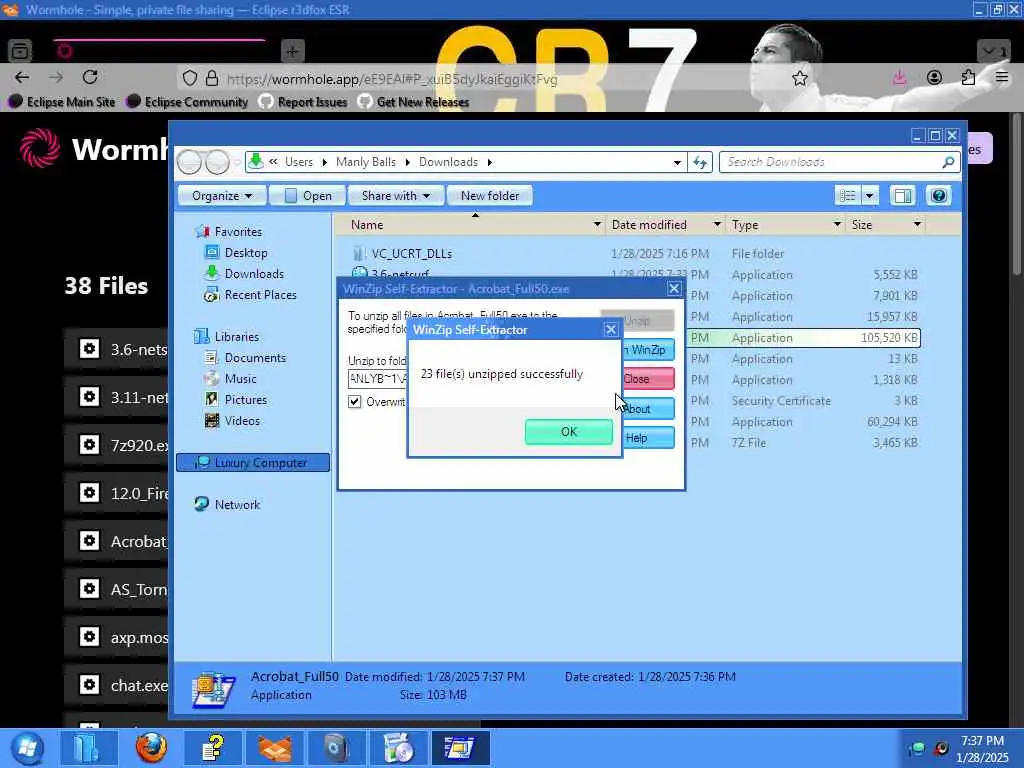This screenshot has width=1024, height=768.
Task: Bookmark the page with star icon
Action: click(799, 78)
